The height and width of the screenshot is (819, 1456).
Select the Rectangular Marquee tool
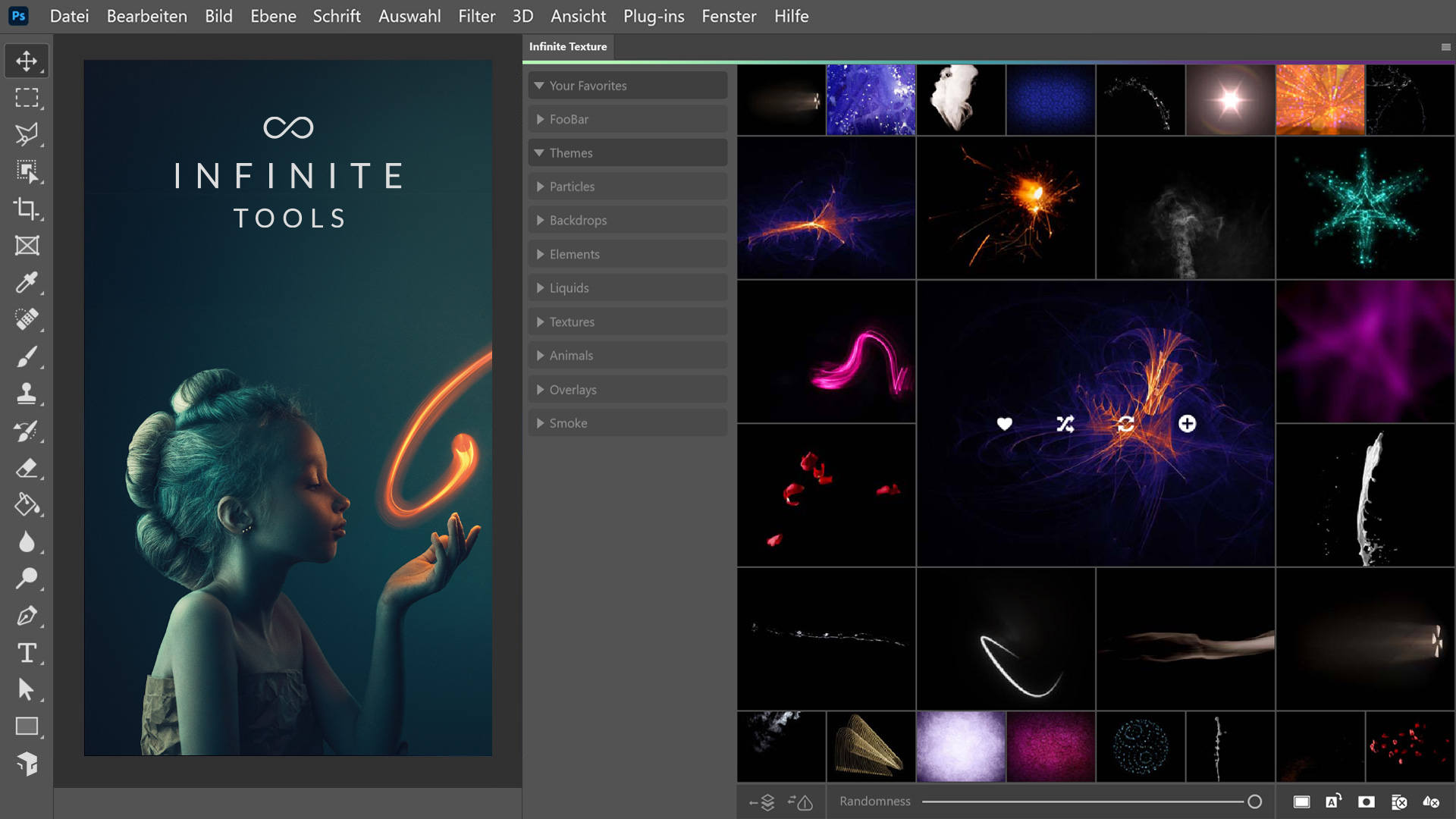[27, 98]
